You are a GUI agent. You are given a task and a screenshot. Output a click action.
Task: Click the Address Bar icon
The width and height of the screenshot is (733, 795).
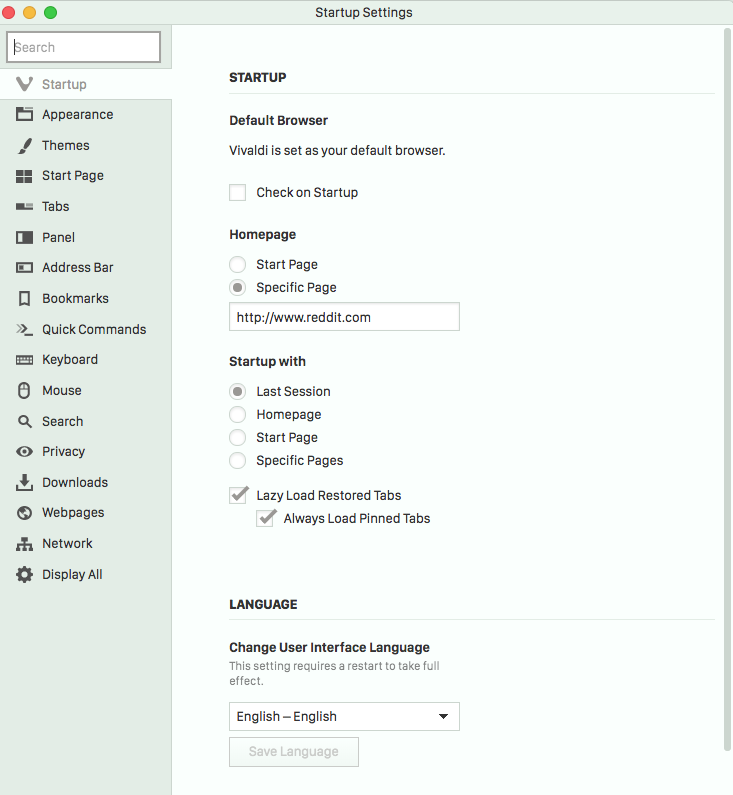(x=24, y=268)
